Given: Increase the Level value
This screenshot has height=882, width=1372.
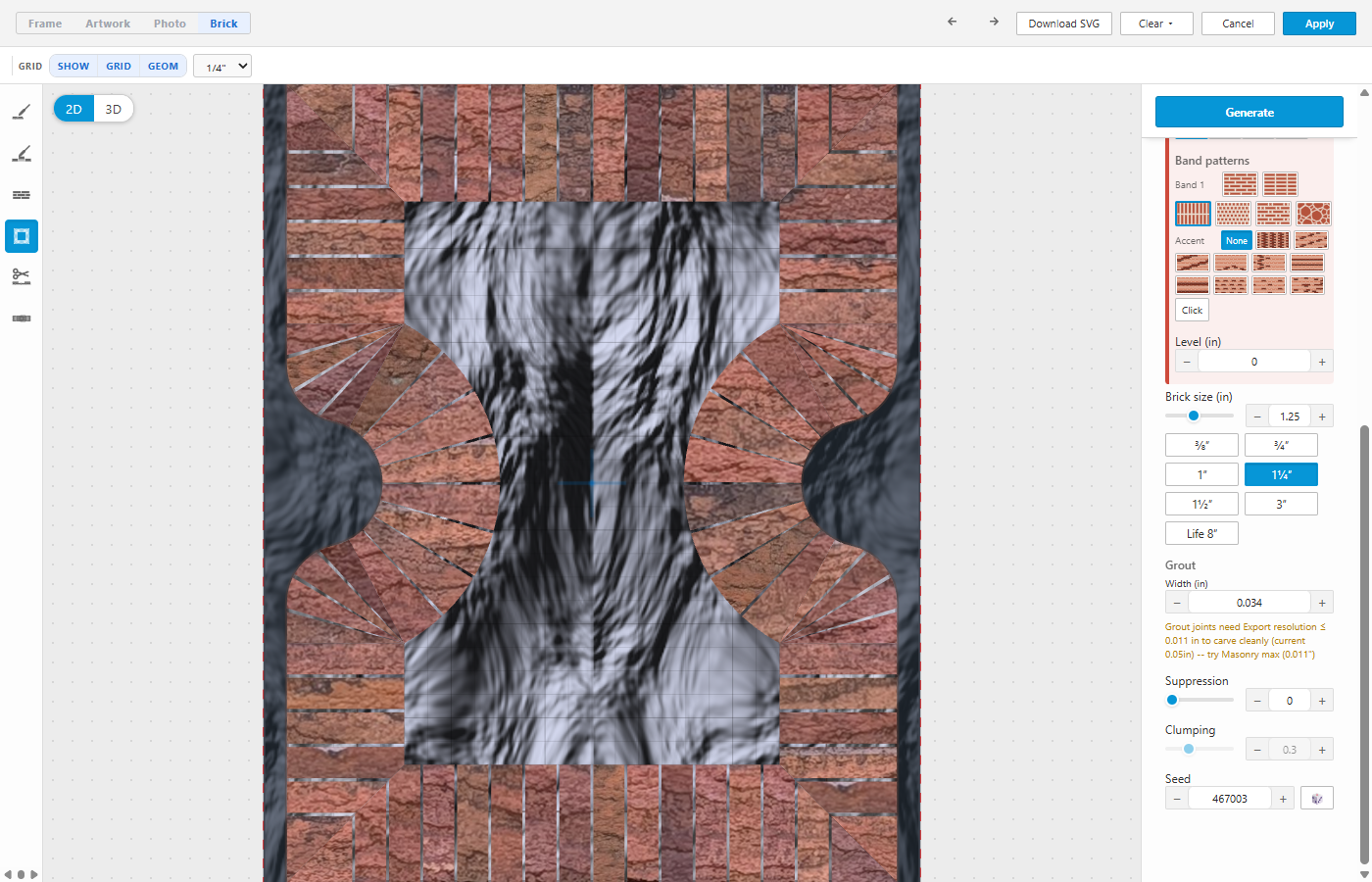Looking at the screenshot, I should 1322,362.
